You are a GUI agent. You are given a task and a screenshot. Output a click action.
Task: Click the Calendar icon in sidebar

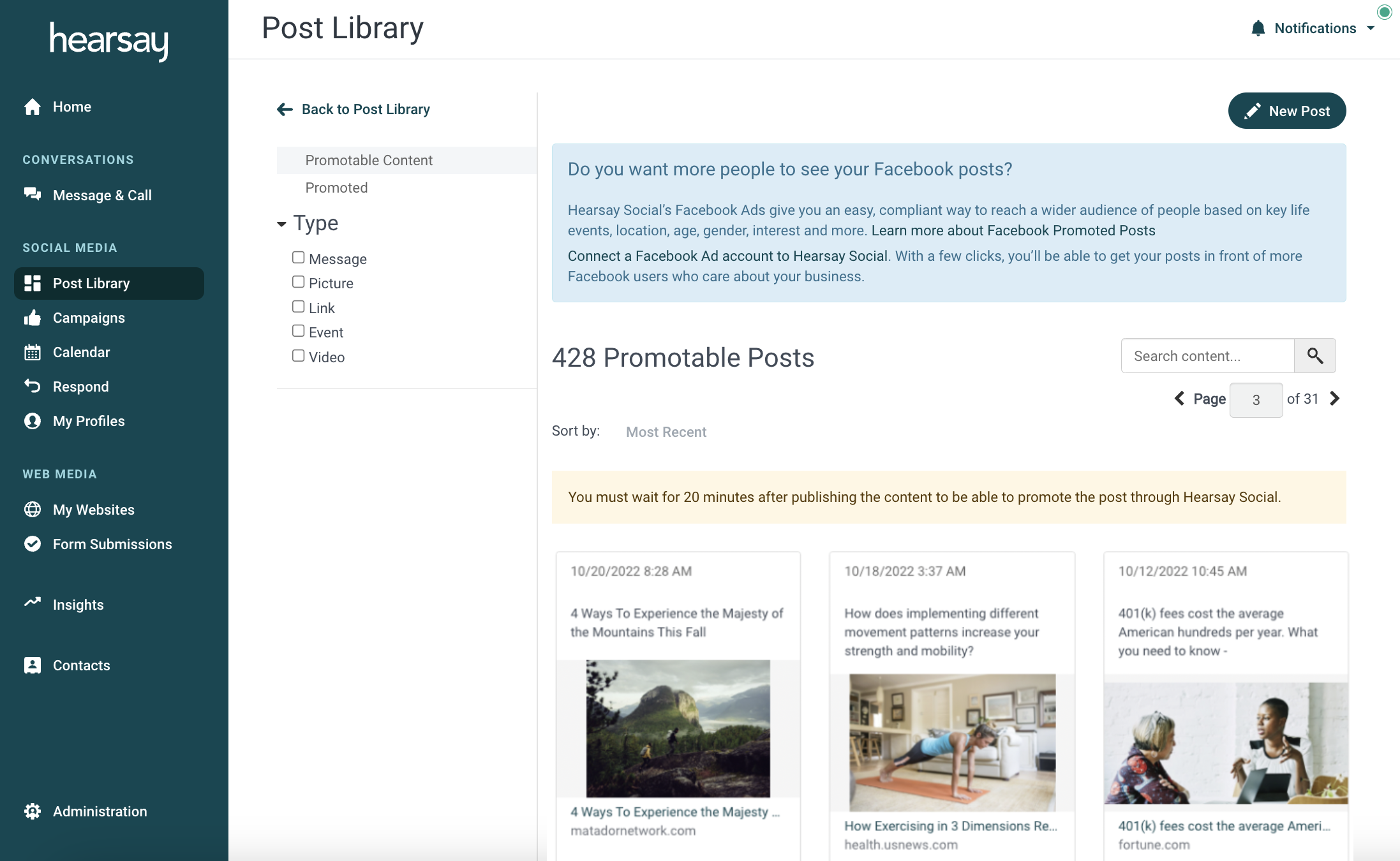(33, 352)
